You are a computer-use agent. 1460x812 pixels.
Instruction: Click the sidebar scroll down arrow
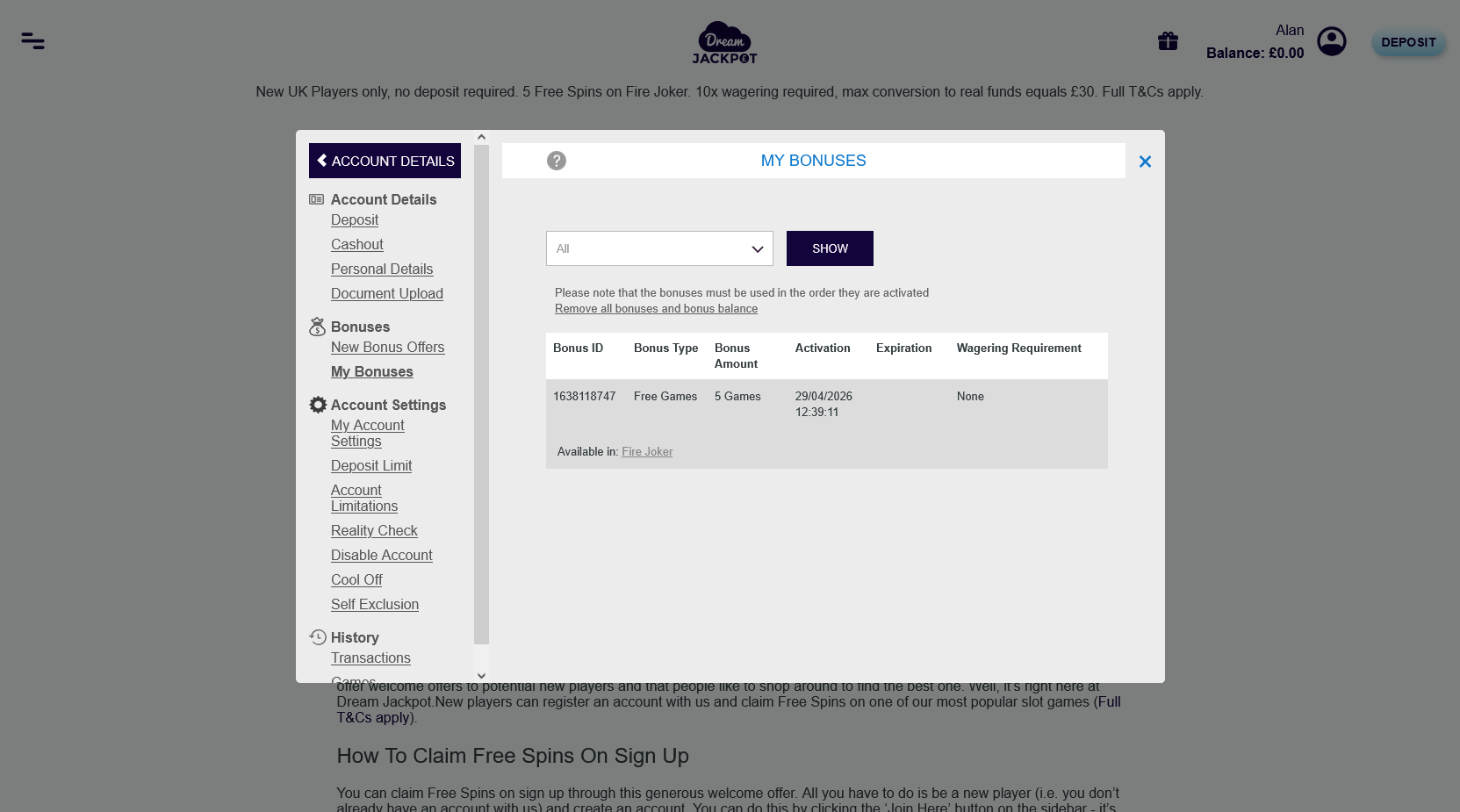click(x=481, y=676)
